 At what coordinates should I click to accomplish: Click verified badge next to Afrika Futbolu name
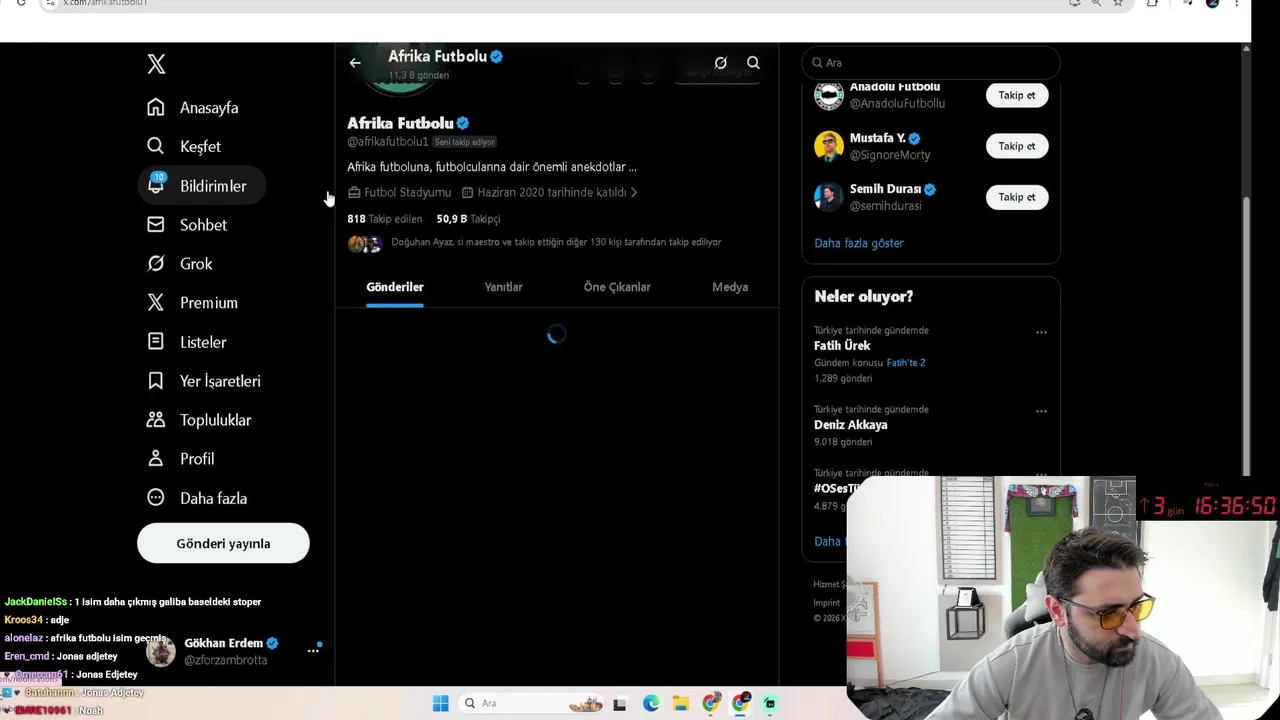(462, 123)
